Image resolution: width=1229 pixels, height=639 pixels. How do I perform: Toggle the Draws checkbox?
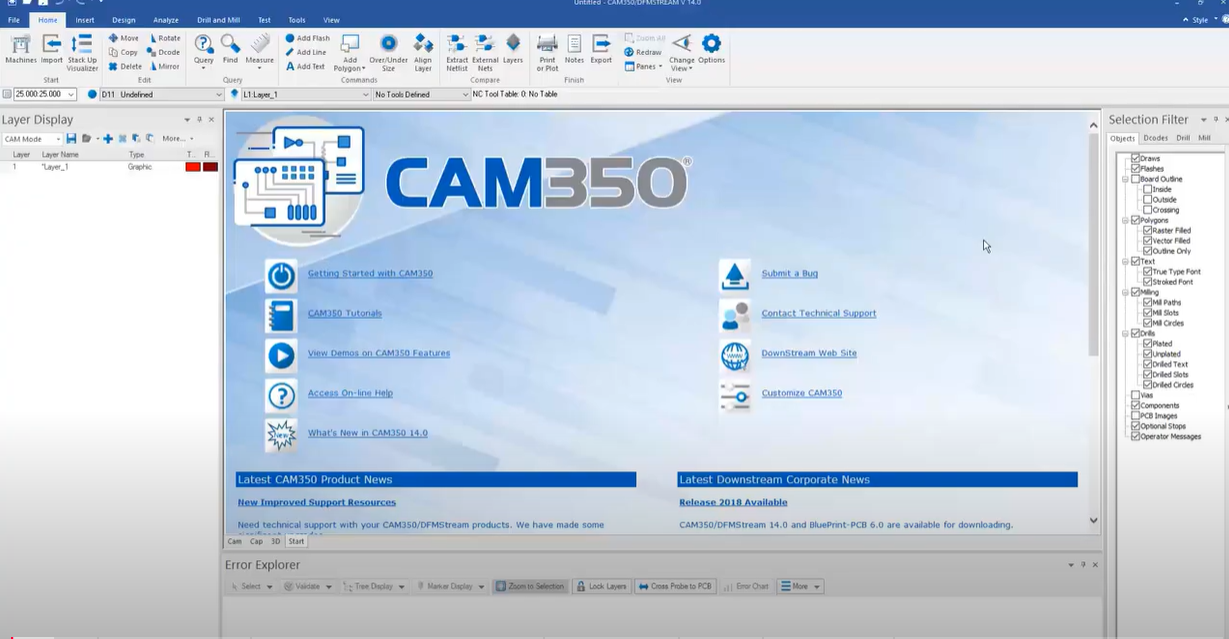(x=1135, y=158)
